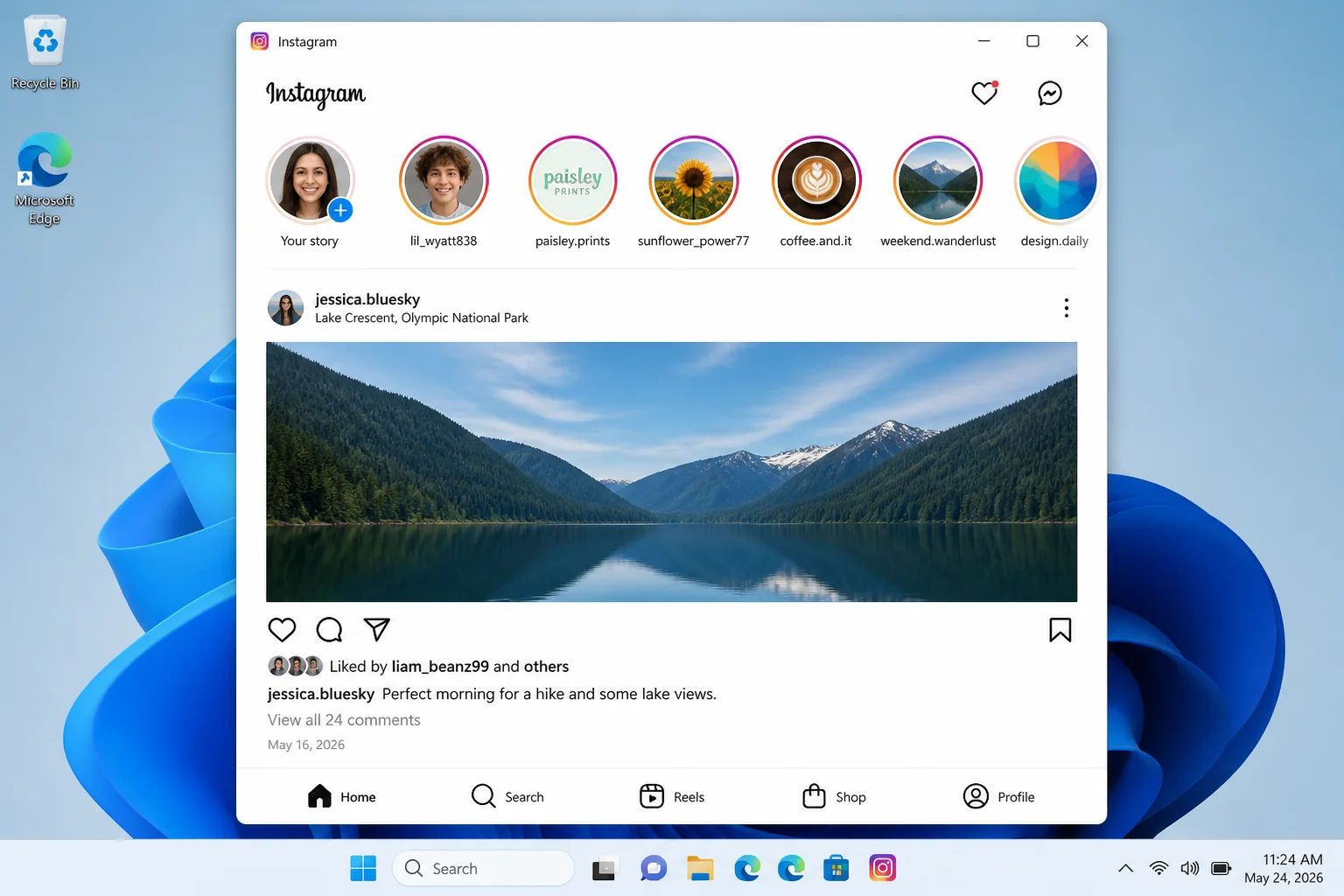Open Messenger direct messages icon
Screen dimensions: 1344x896
point(1050,93)
